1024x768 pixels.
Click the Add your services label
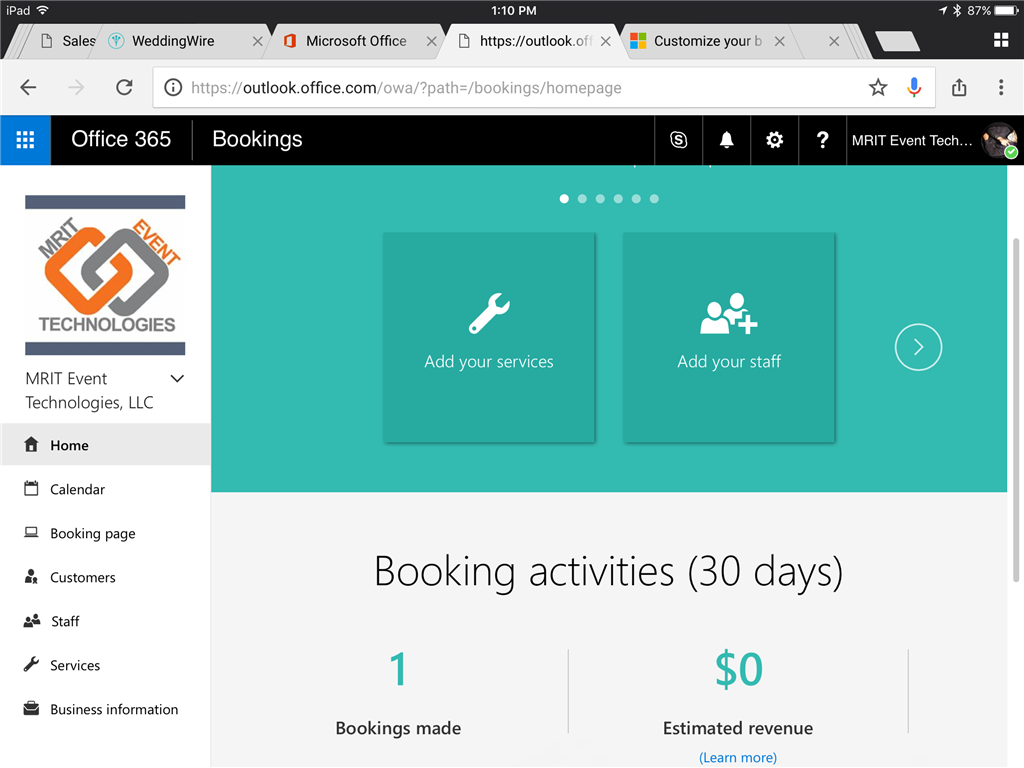coord(489,362)
